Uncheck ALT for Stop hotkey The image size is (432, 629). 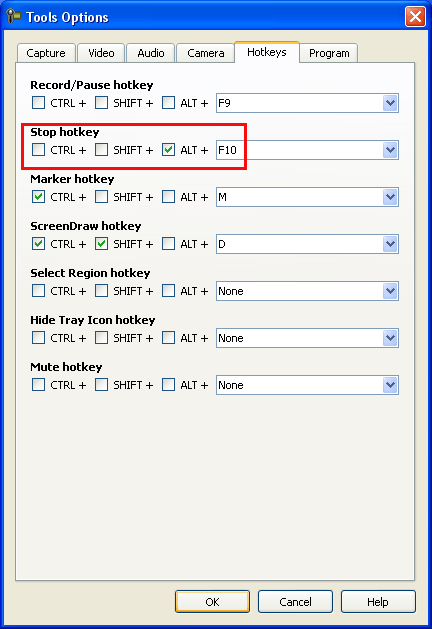(x=168, y=150)
